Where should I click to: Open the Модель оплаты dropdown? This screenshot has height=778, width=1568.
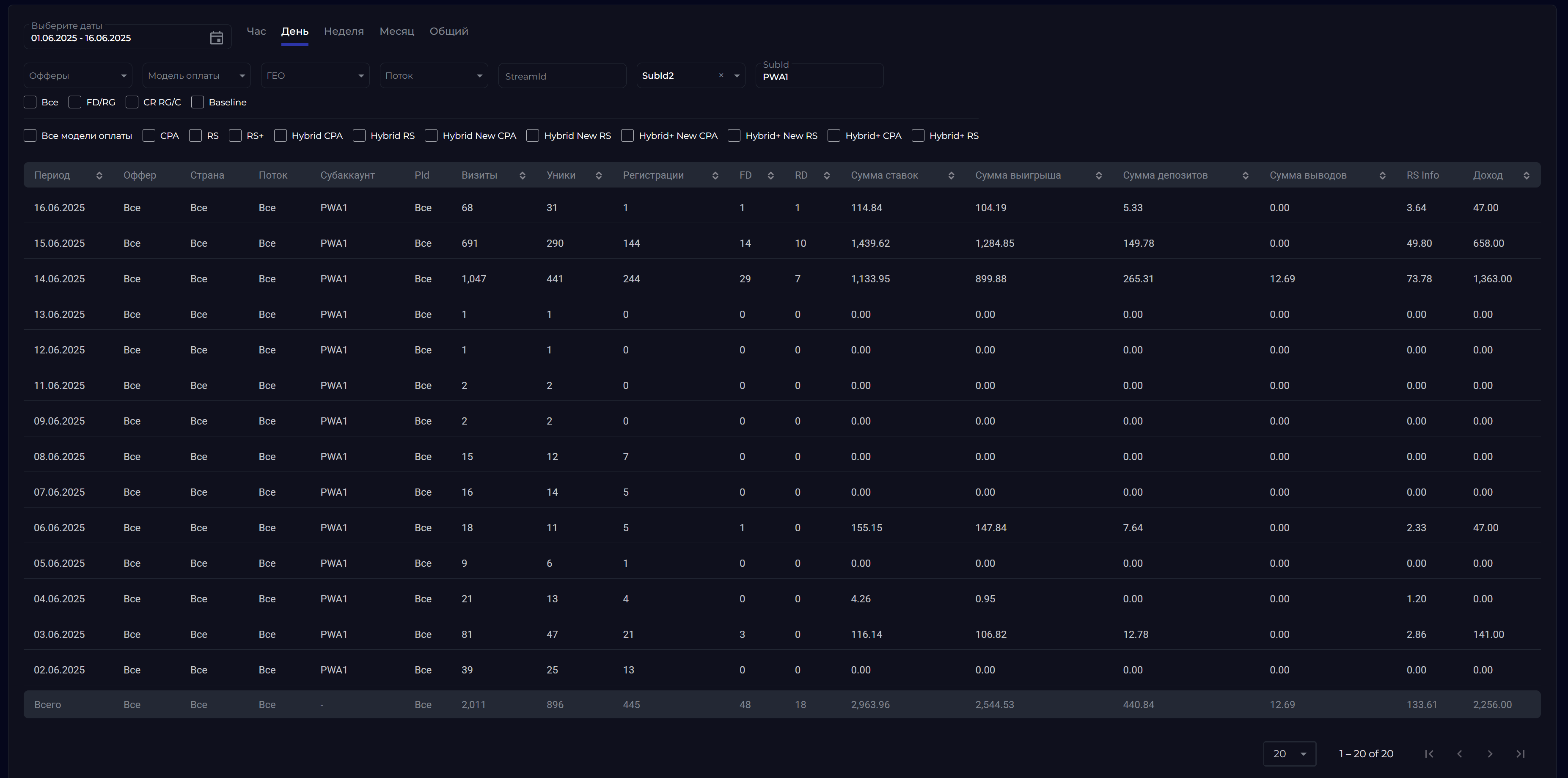tap(197, 75)
